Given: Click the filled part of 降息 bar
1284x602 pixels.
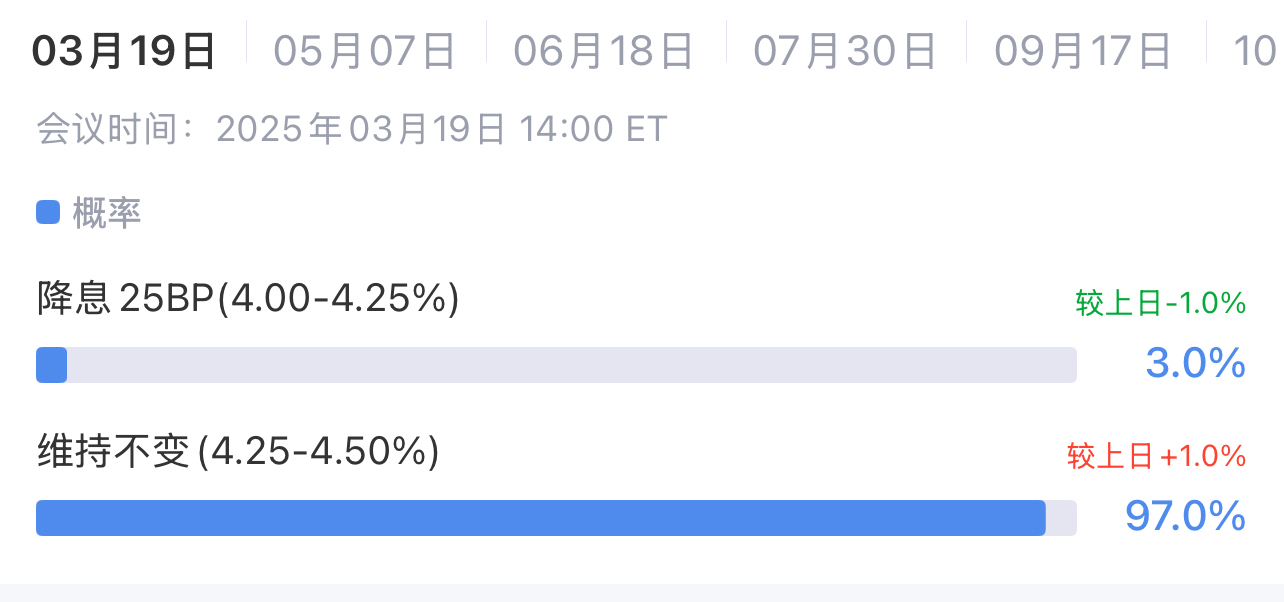Looking at the screenshot, I should (51, 365).
